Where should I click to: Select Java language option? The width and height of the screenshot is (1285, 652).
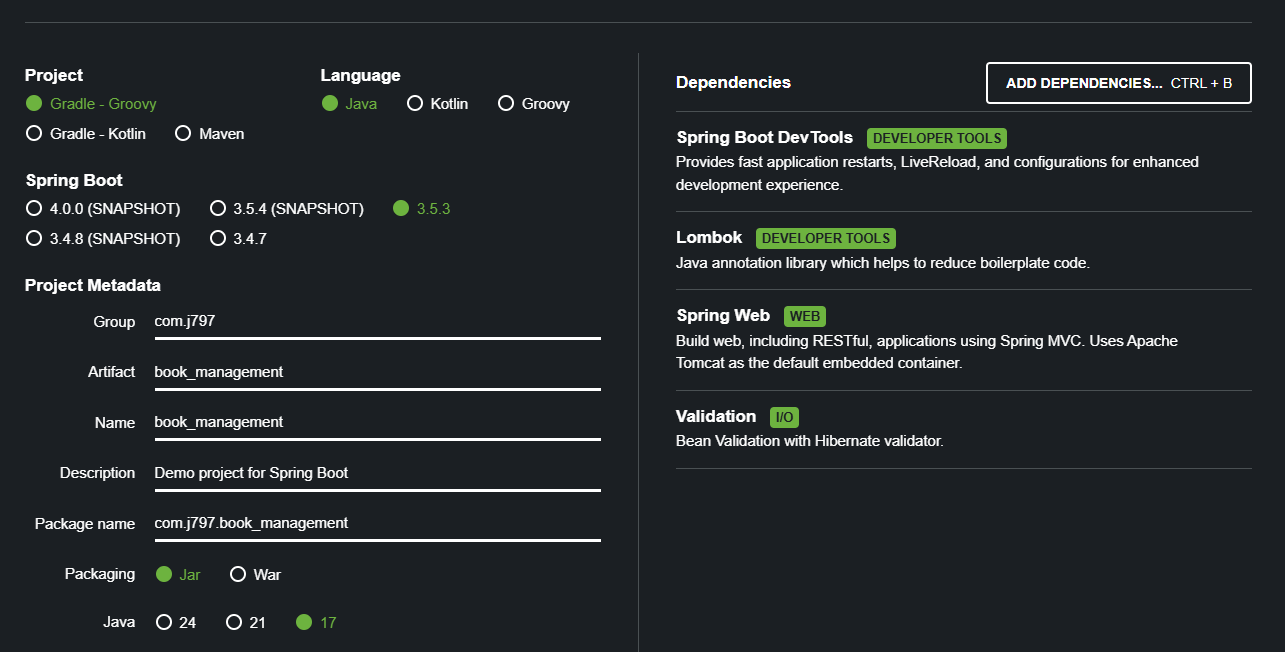349,104
